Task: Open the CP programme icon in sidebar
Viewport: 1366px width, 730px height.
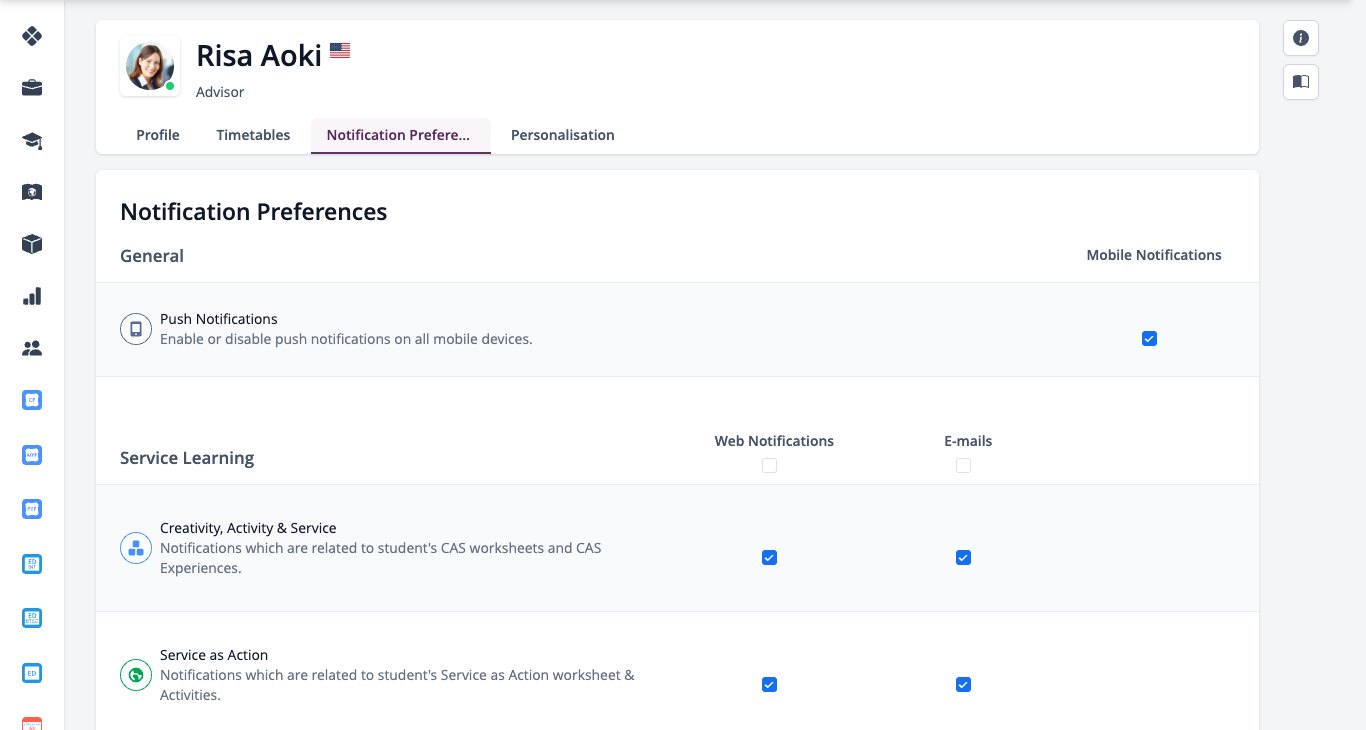Action: coord(32,400)
